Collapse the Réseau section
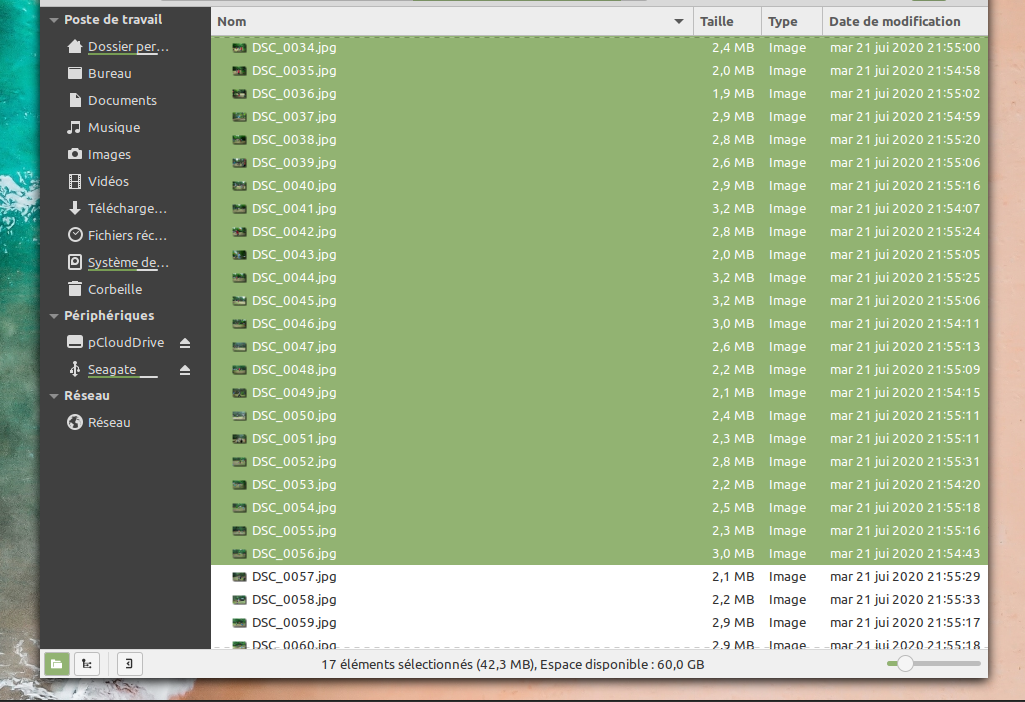1025x702 pixels. coord(53,395)
